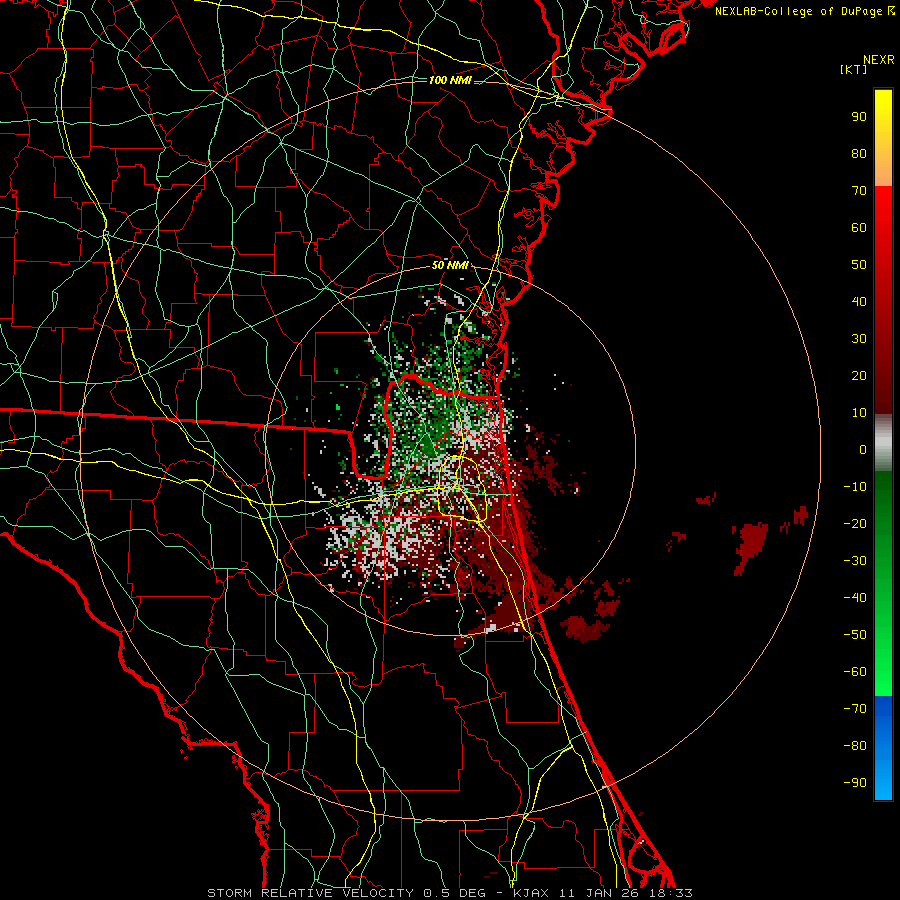The image size is (900, 900).
Task: Click the 60 value on the velocity scale
Action: click(x=859, y=227)
